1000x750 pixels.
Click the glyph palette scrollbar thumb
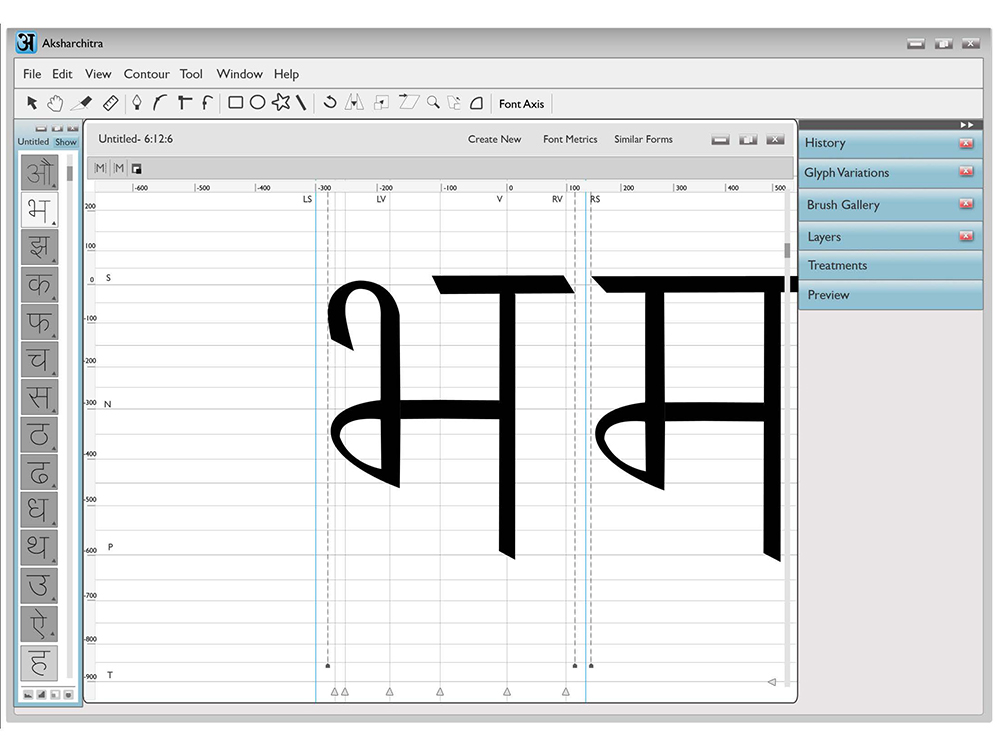tap(70, 173)
